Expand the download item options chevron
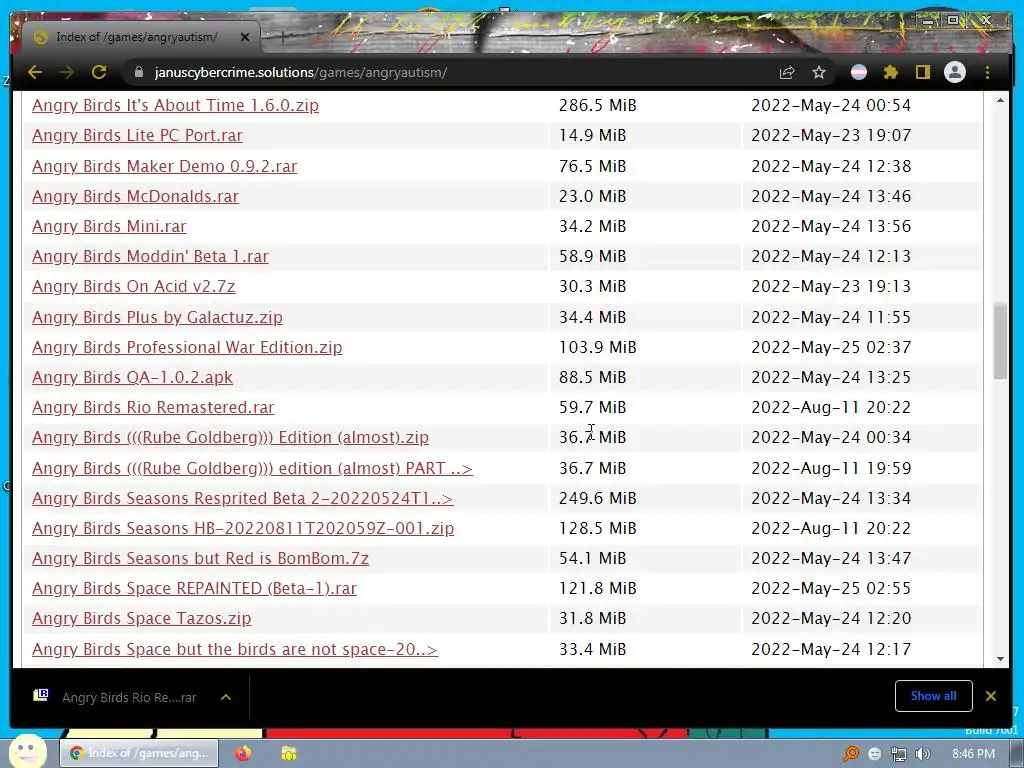This screenshot has height=768, width=1024. pos(226,697)
